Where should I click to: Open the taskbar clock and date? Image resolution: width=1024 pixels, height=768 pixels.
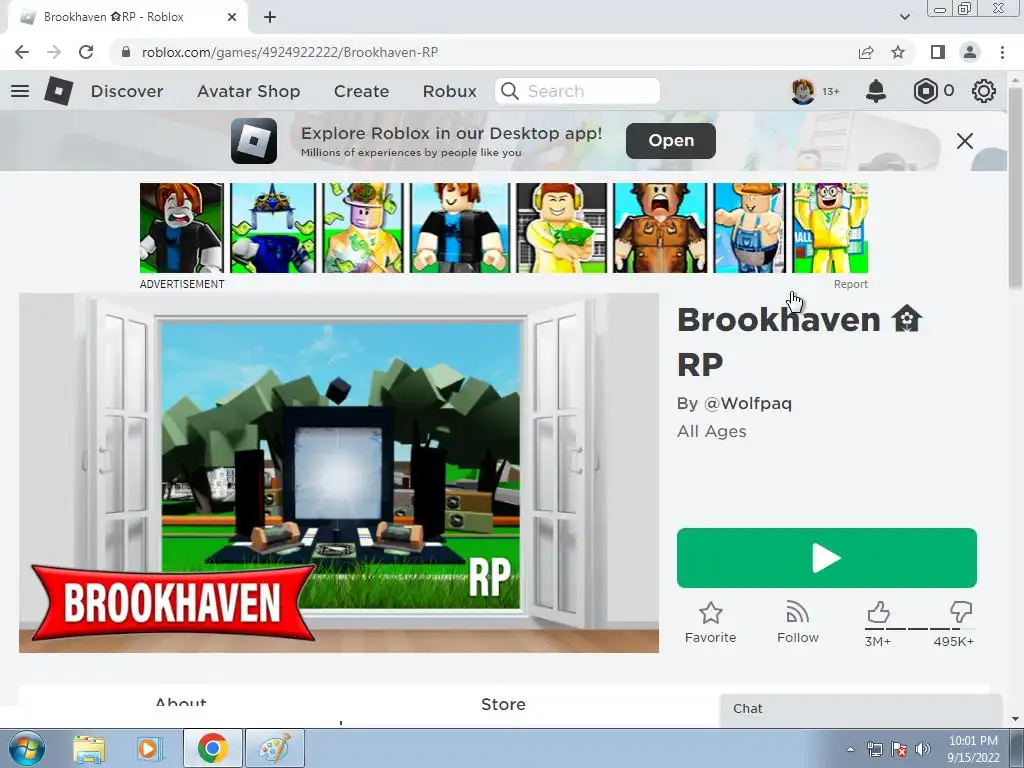point(973,749)
